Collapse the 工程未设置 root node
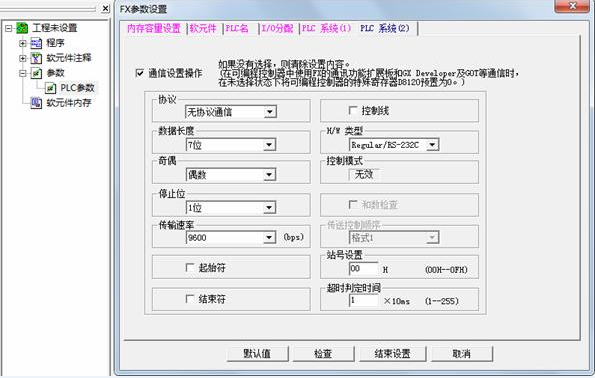Viewport: 595px width, 378px height. click(x=8, y=28)
